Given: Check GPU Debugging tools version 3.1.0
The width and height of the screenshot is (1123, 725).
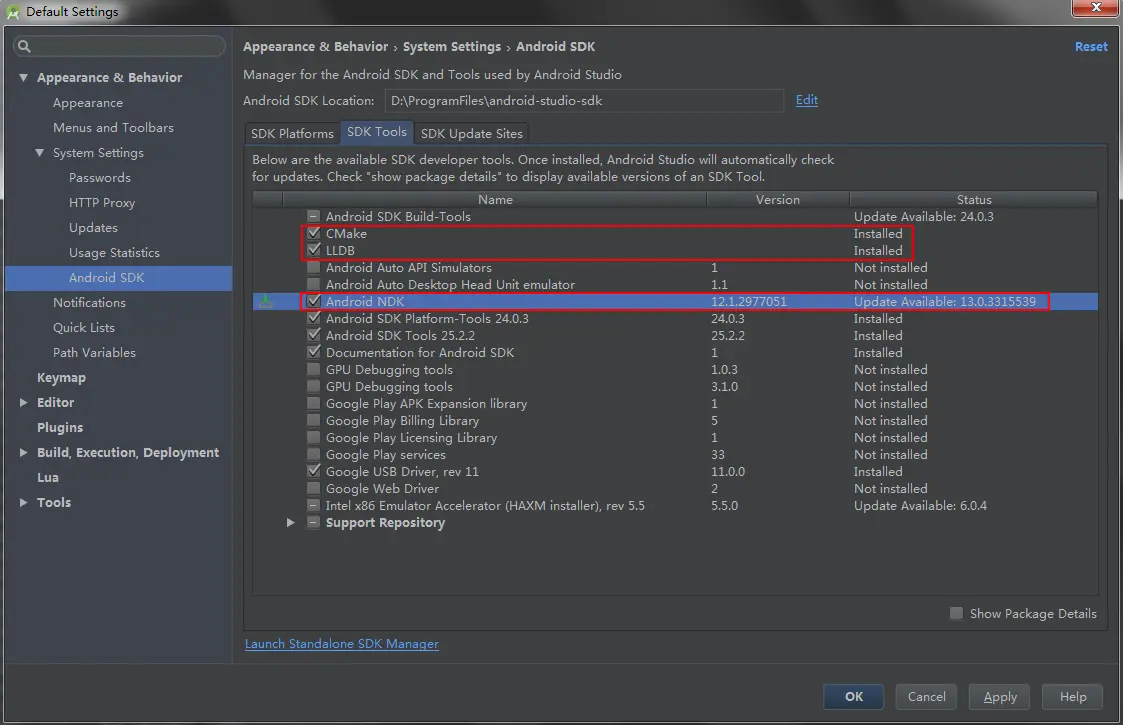Looking at the screenshot, I should click(314, 387).
